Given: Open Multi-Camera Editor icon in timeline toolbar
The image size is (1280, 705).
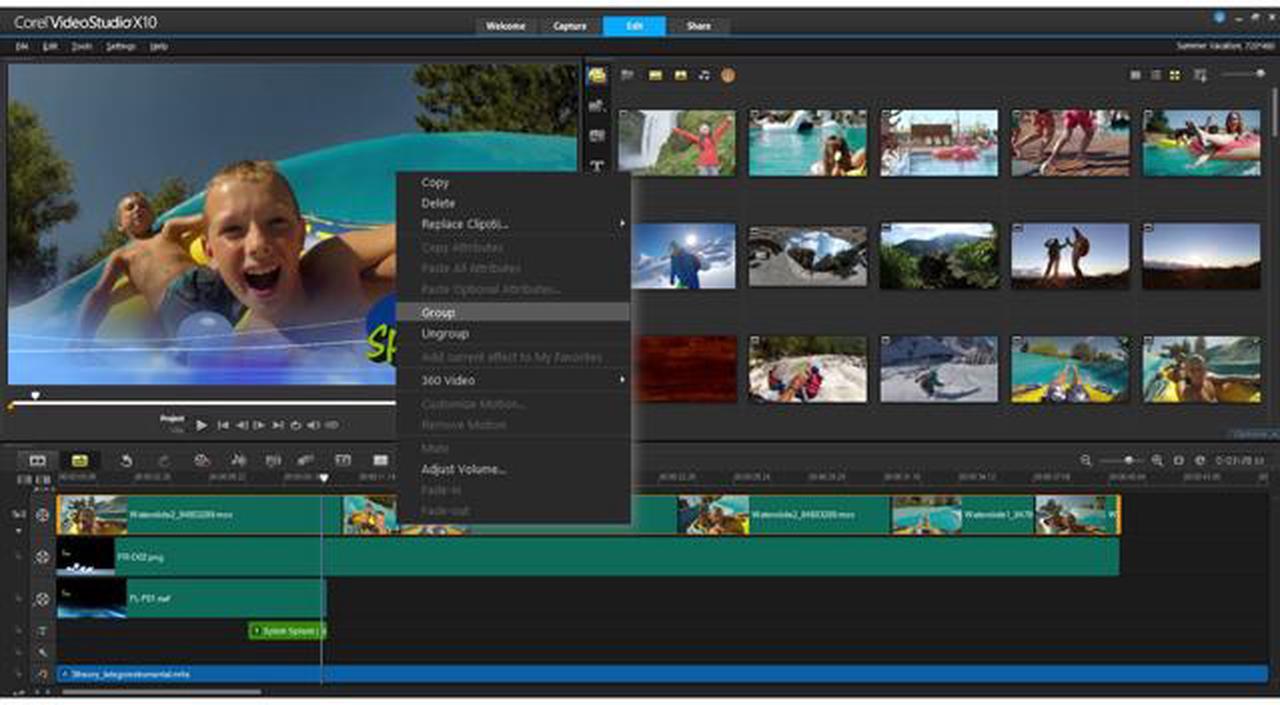Looking at the screenshot, I should pyautogui.click(x=380, y=460).
